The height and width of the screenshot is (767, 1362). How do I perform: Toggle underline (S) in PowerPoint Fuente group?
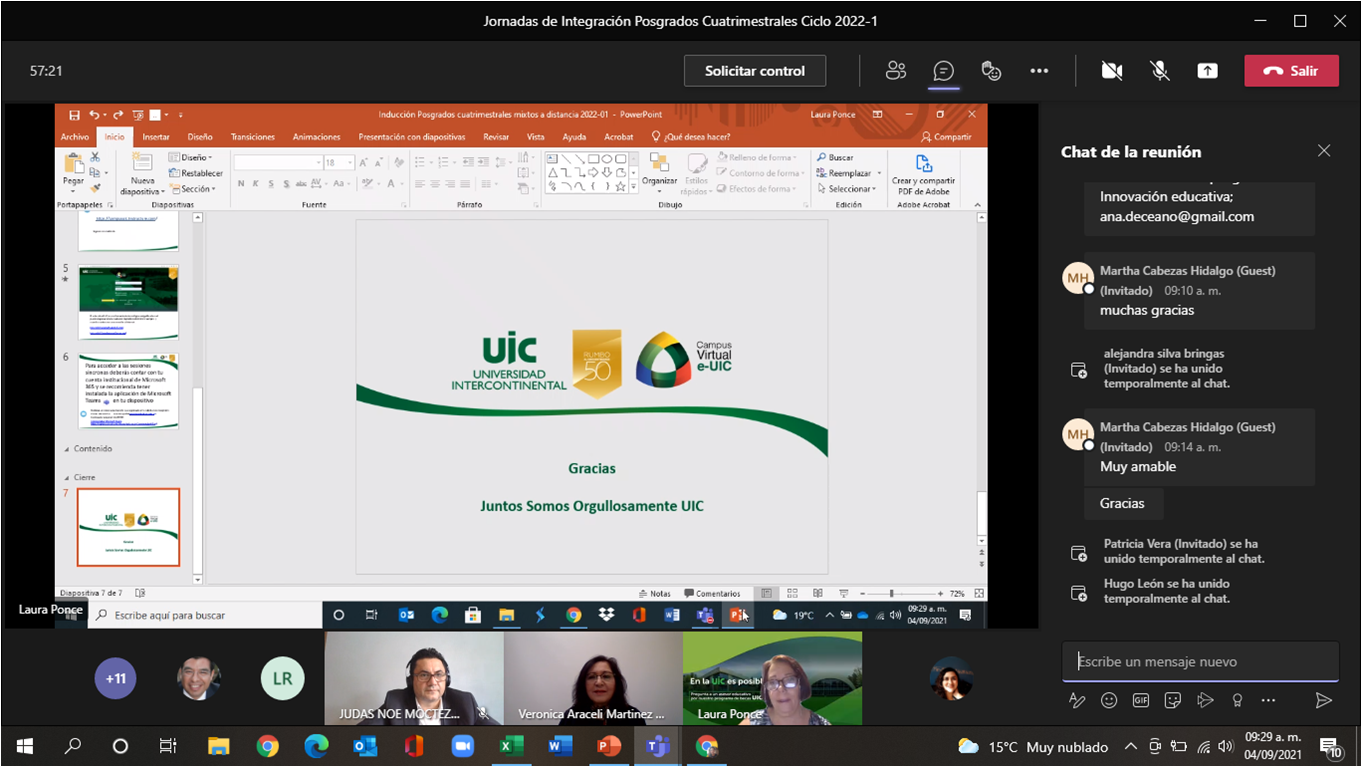pyautogui.click(x=272, y=184)
